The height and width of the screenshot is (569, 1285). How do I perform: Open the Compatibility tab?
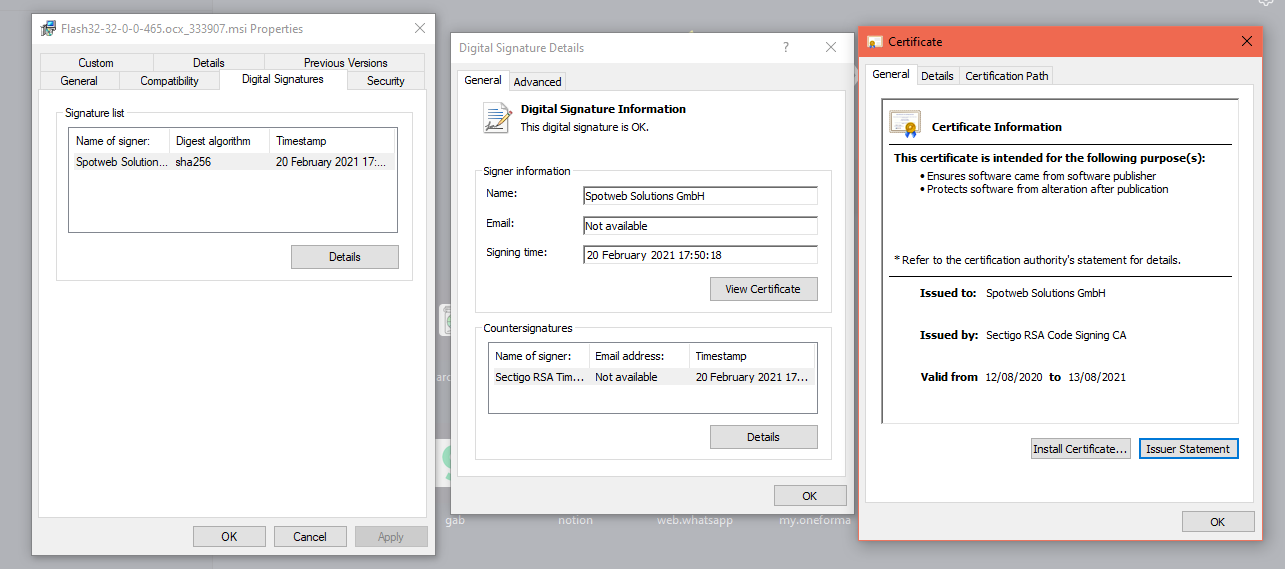(x=169, y=81)
